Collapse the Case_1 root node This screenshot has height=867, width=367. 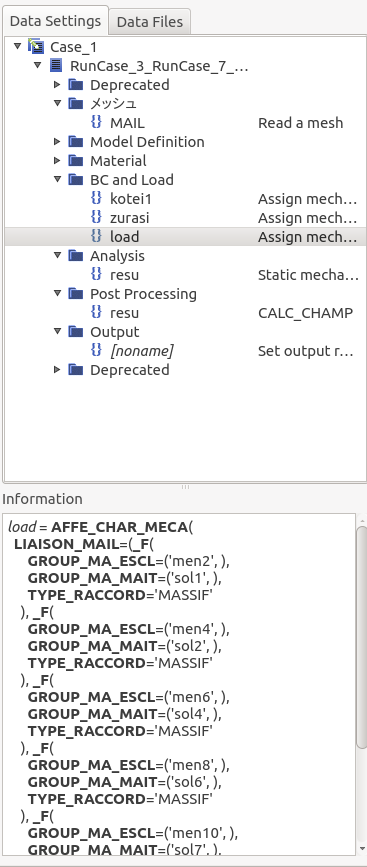tap(18, 46)
